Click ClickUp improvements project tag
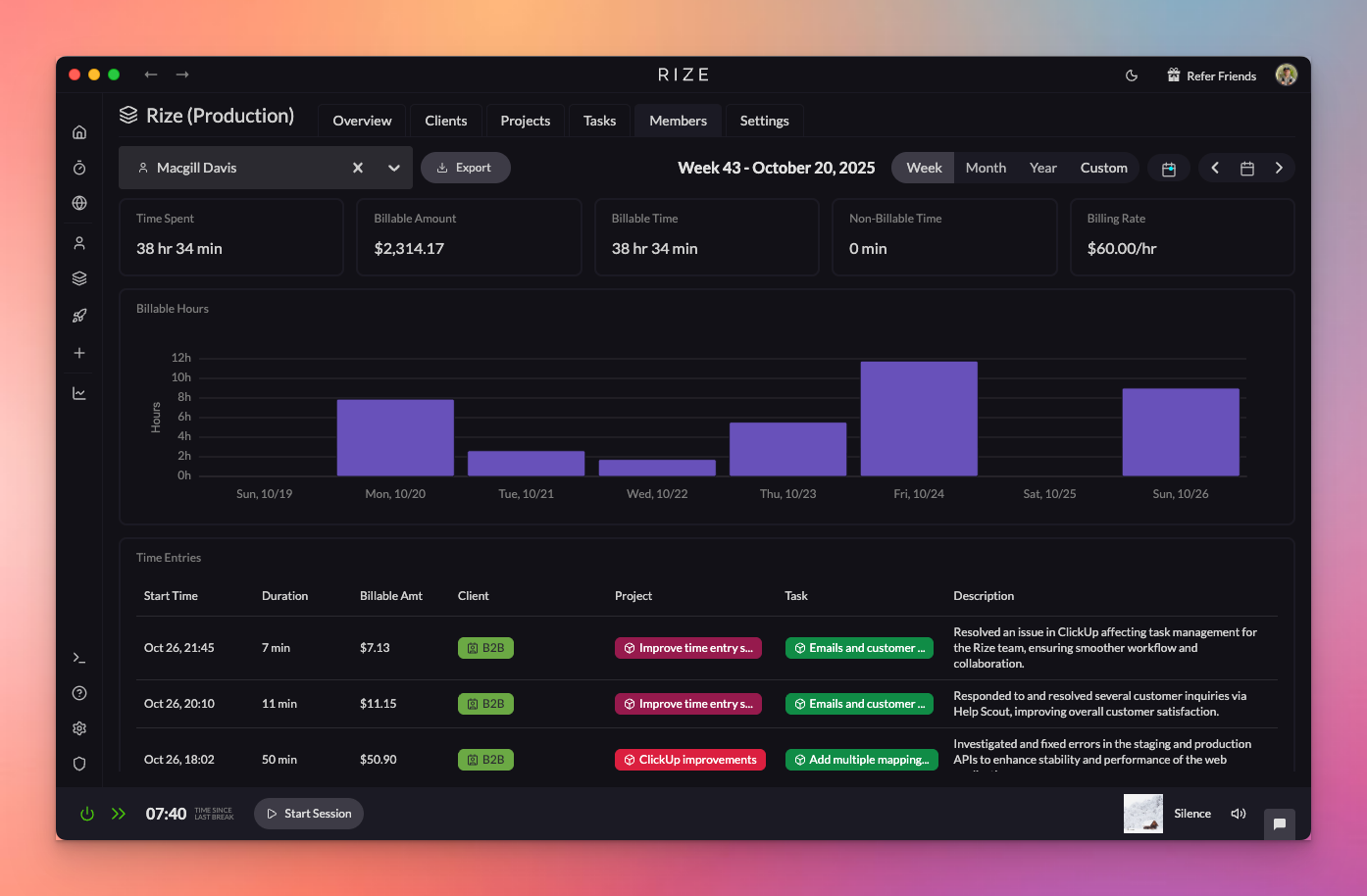This screenshot has height=896, width=1367. point(690,760)
